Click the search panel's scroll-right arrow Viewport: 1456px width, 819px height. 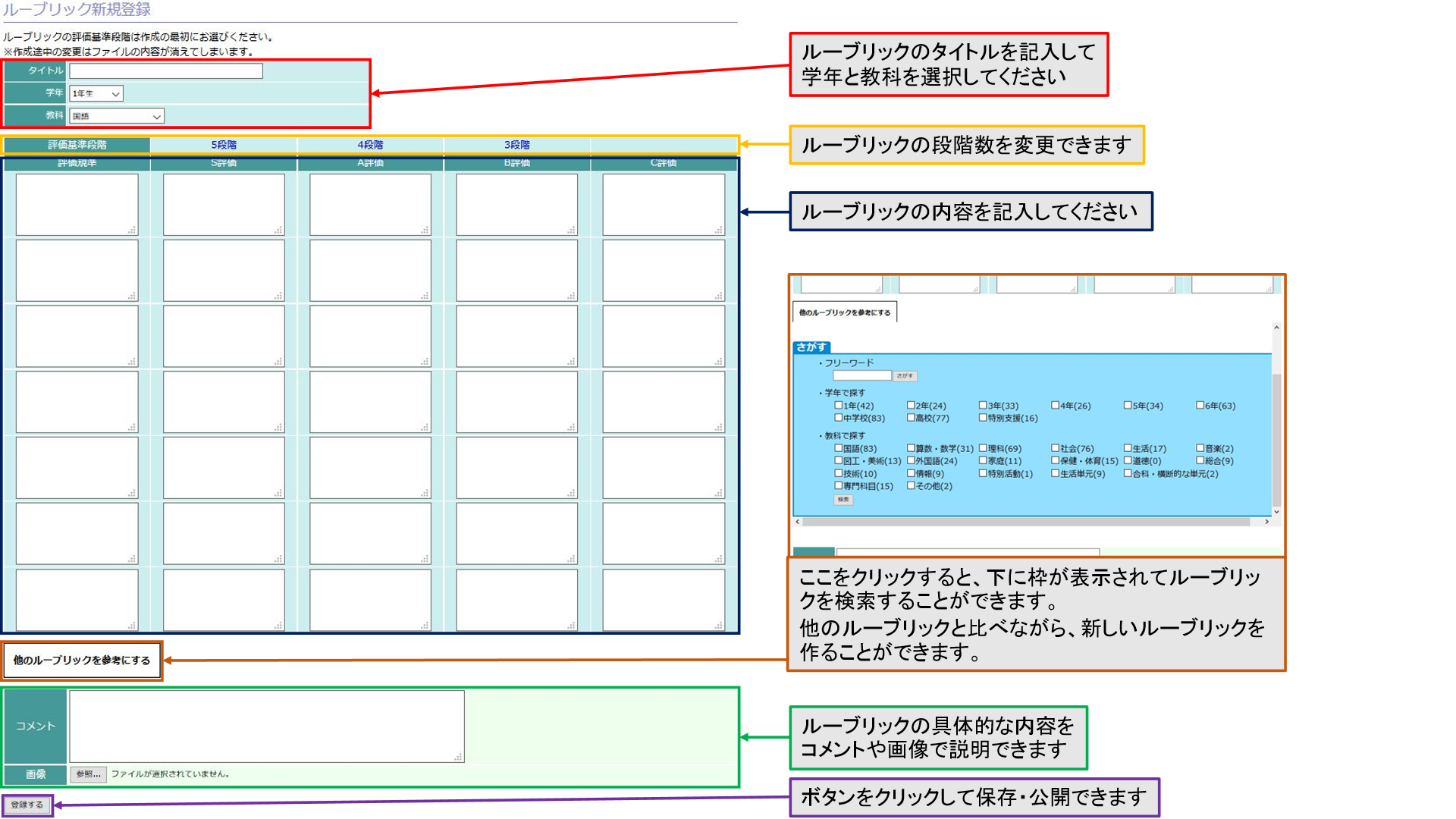coord(1266,522)
